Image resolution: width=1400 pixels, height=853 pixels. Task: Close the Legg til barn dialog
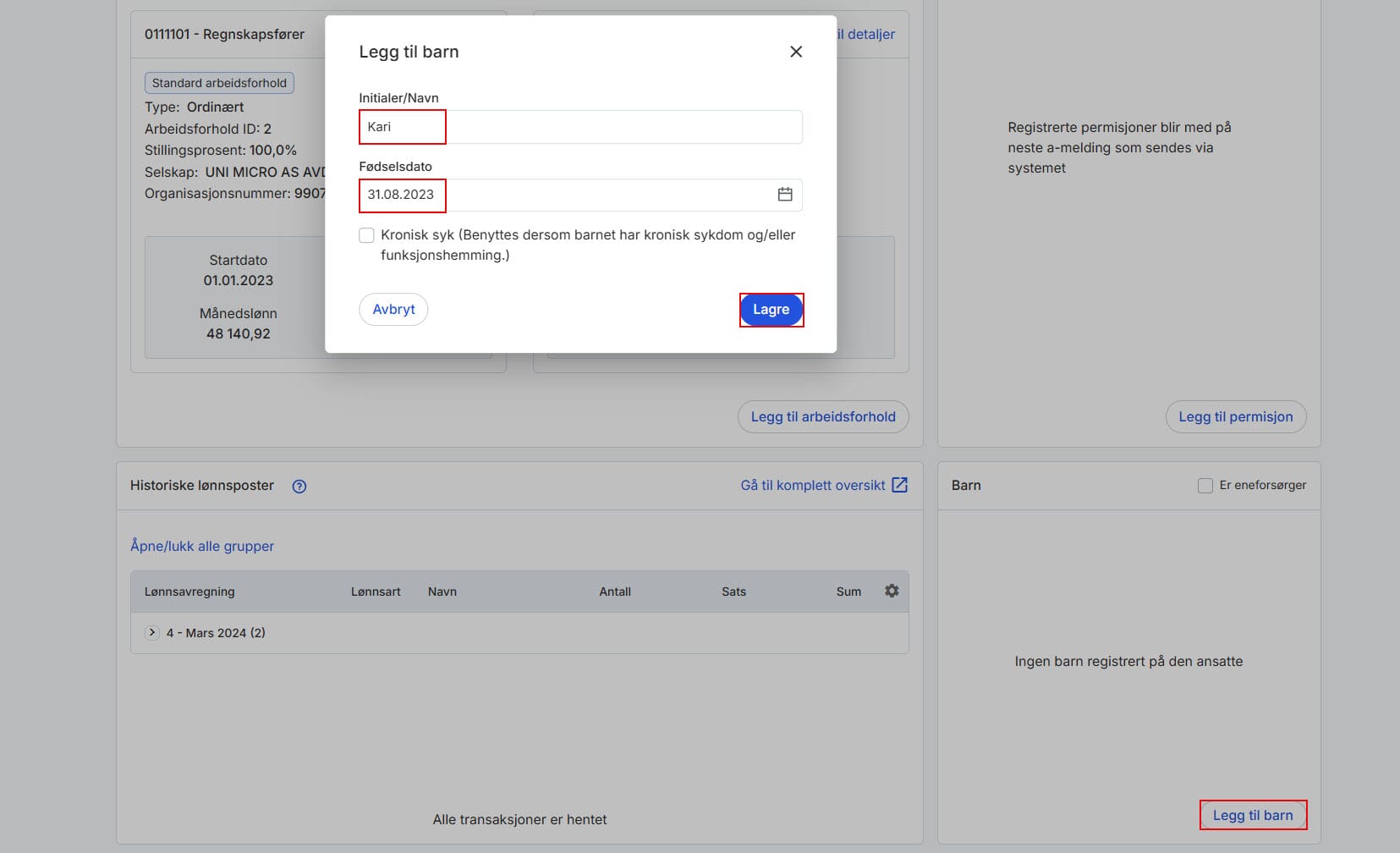click(795, 52)
